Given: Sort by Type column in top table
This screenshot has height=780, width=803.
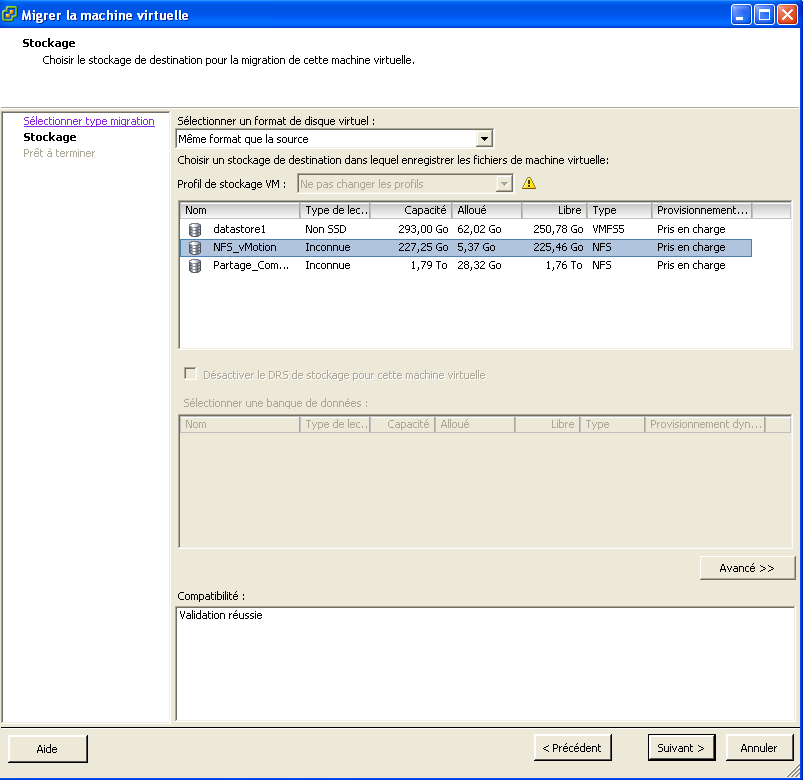Looking at the screenshot, I should click(x=619, y=210).
